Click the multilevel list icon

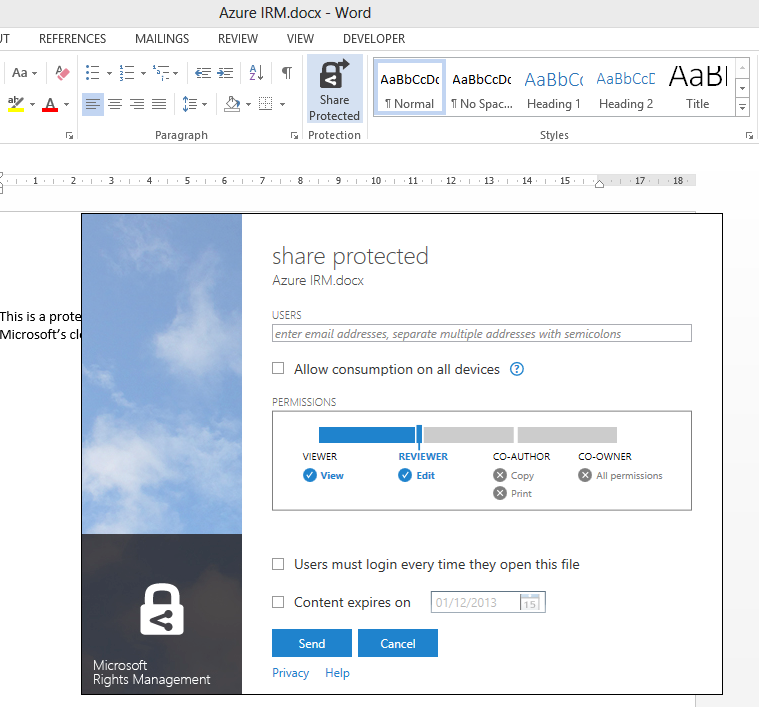pos(161,73)
